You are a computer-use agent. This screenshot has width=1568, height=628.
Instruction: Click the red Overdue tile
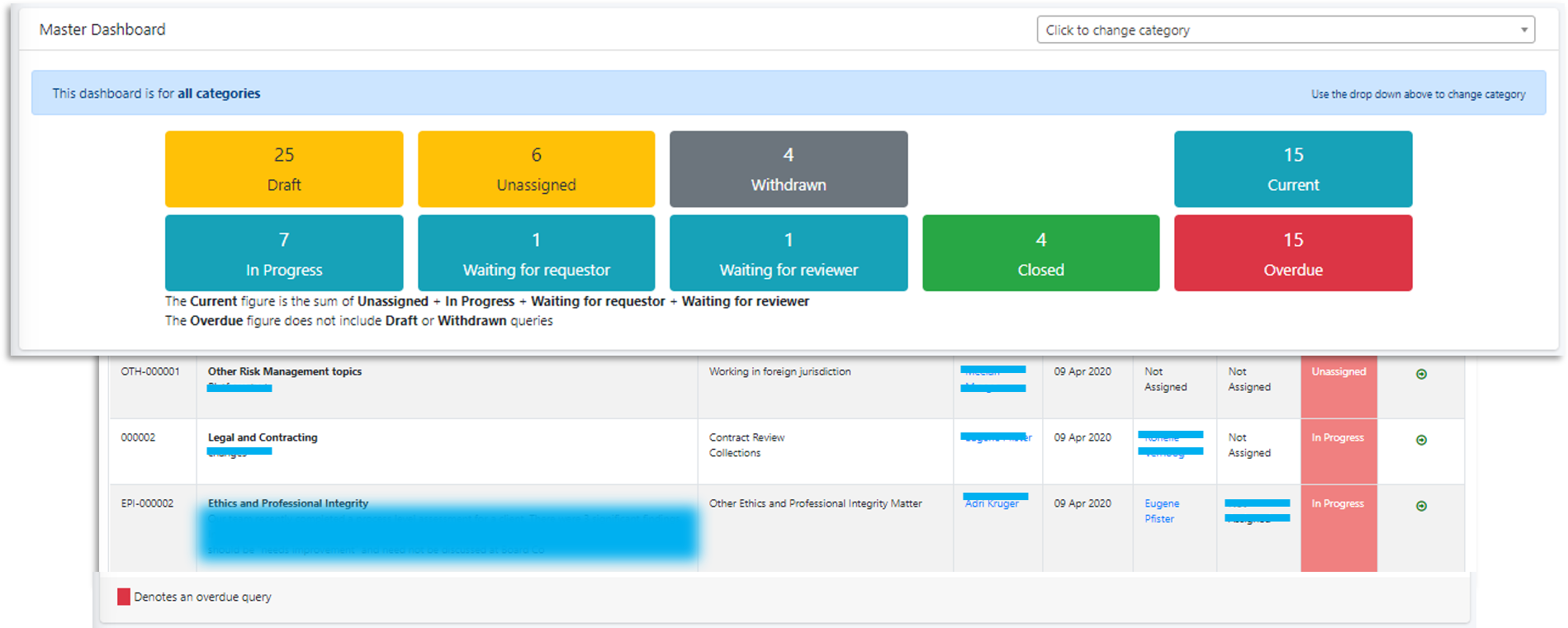(1292, 253)
